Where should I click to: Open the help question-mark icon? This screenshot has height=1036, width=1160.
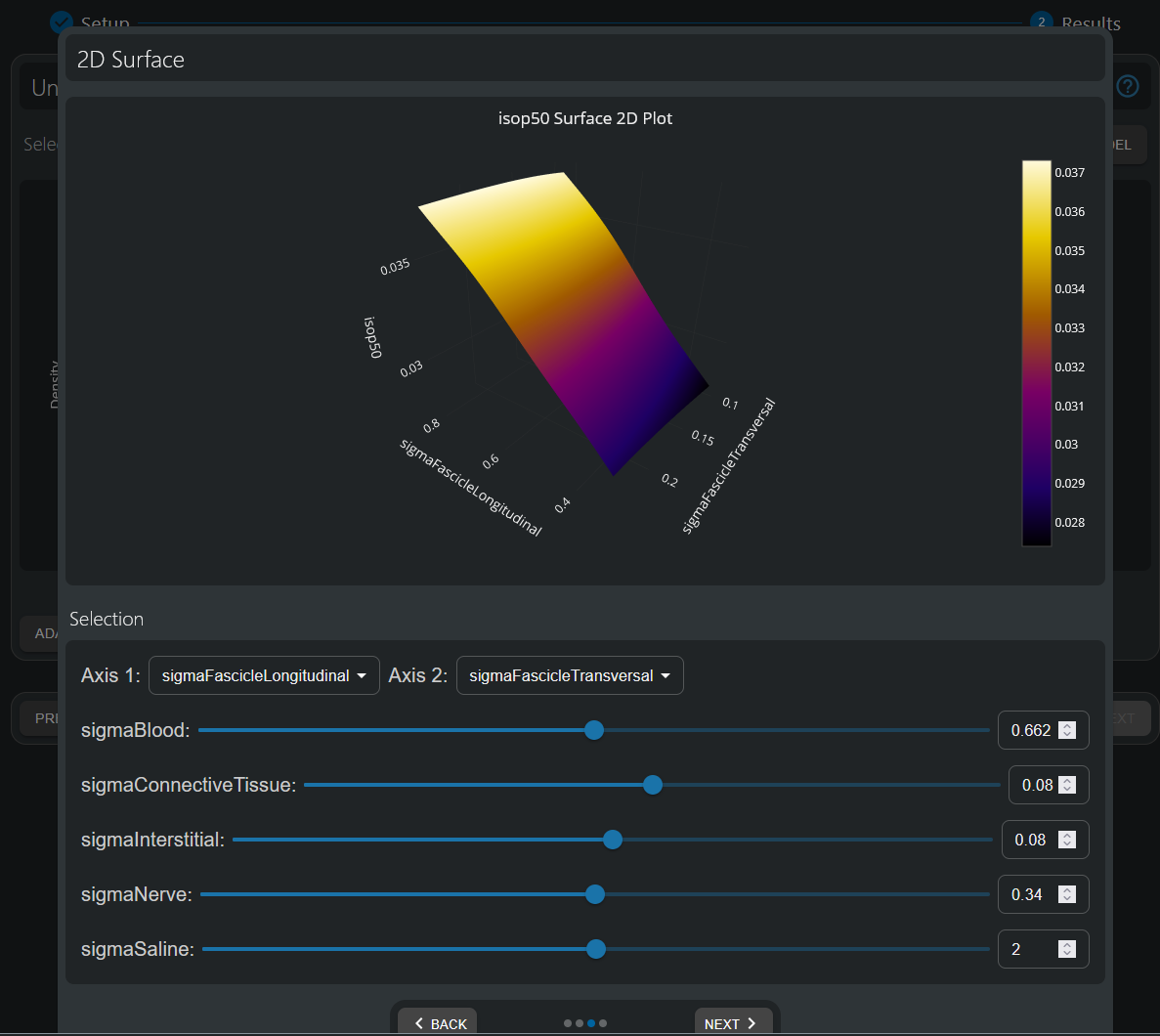(x=1128, y=86)
